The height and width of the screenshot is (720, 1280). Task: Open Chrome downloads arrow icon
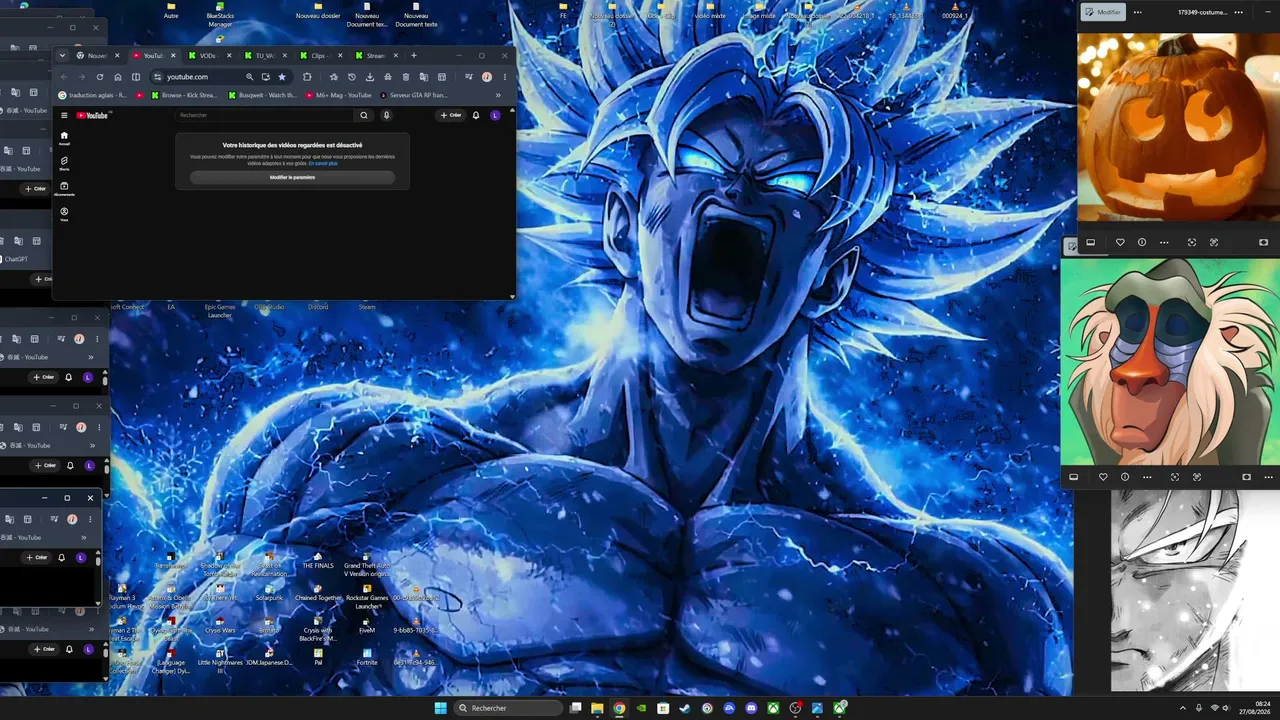tap(370, 77)
